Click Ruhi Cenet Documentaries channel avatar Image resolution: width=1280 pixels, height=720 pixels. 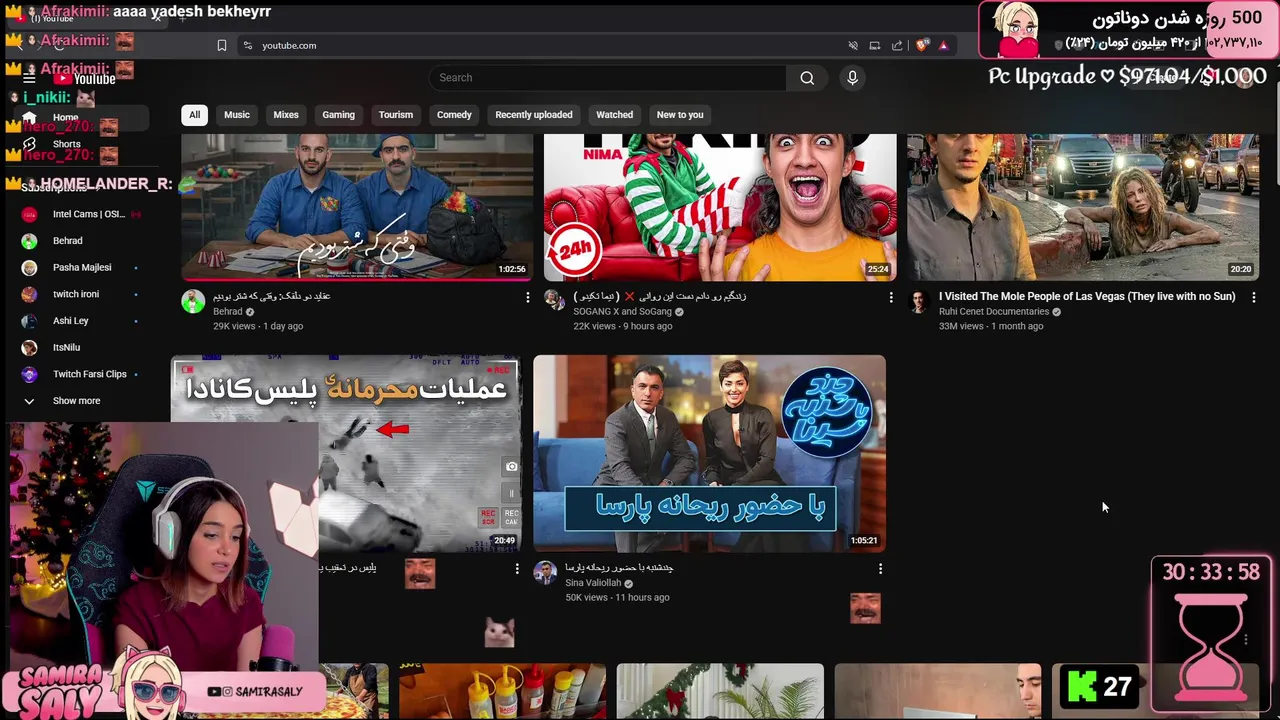(x=919, y=301)
